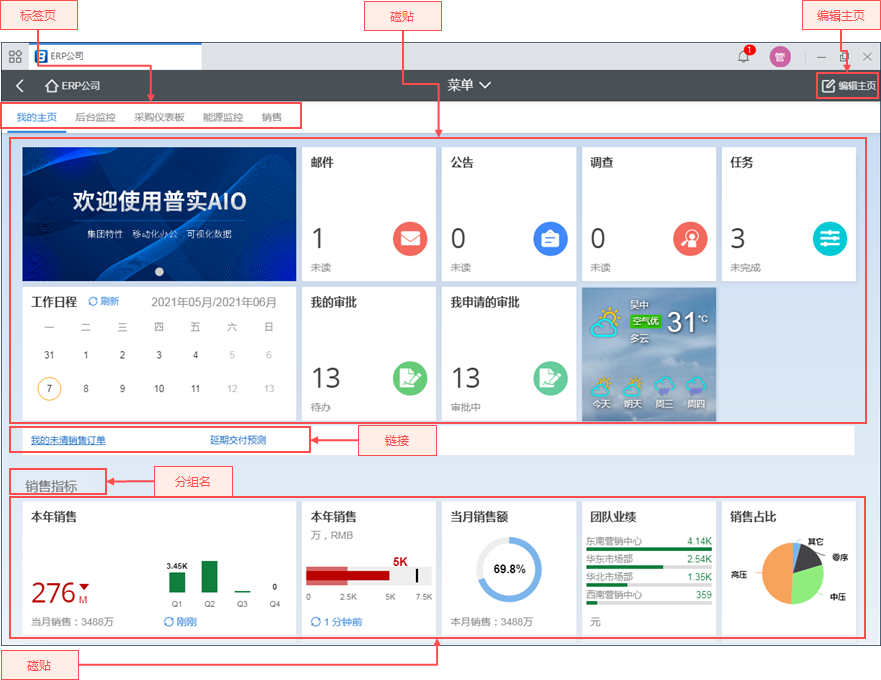Click the red mail envelope icon
881x680 pixels.
click(x=410, y=238)
